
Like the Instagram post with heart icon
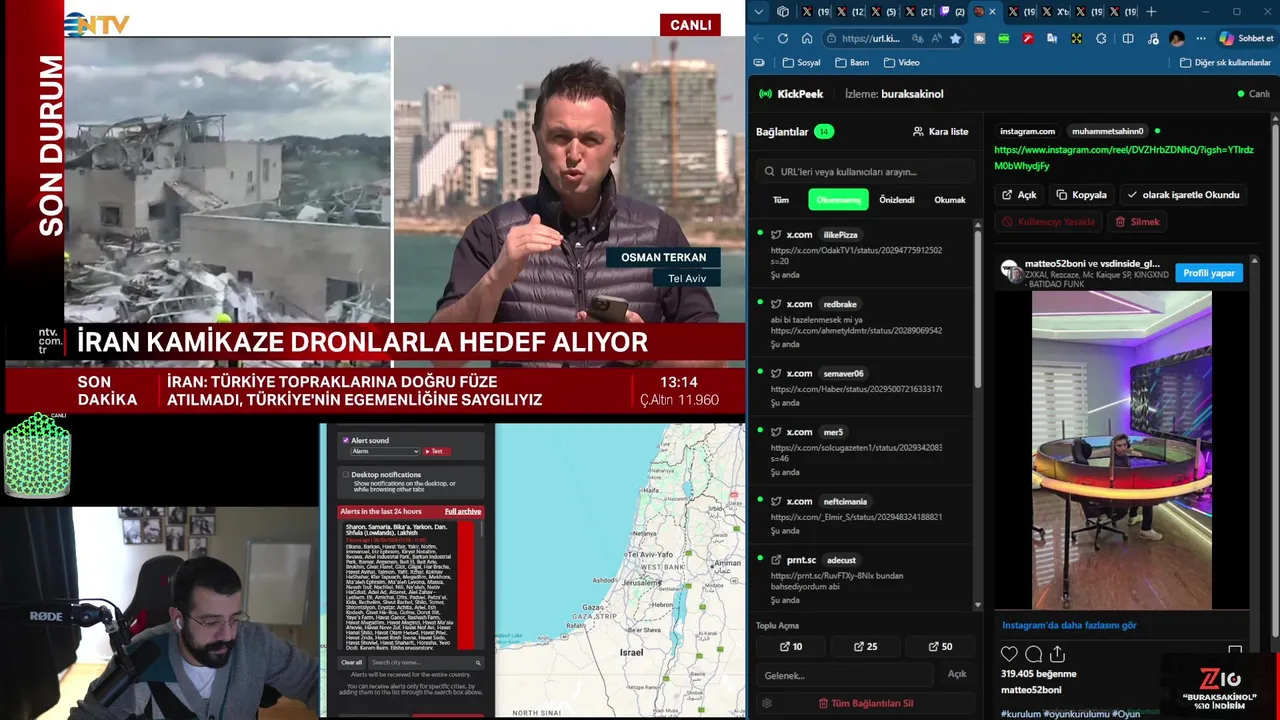coord(1009,654)
